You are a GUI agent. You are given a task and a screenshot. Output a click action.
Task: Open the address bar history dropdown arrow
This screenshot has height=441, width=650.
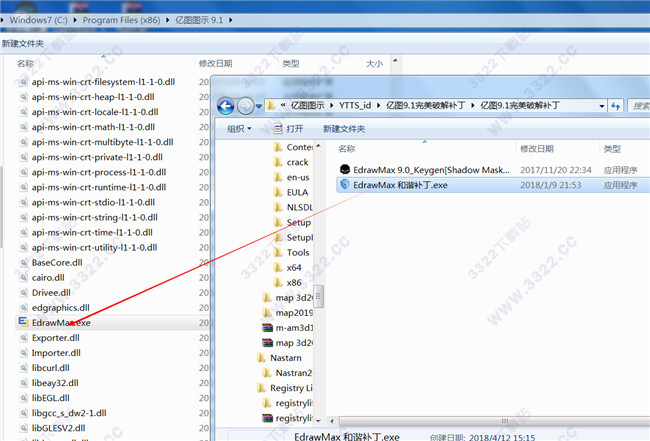[601, 106]
